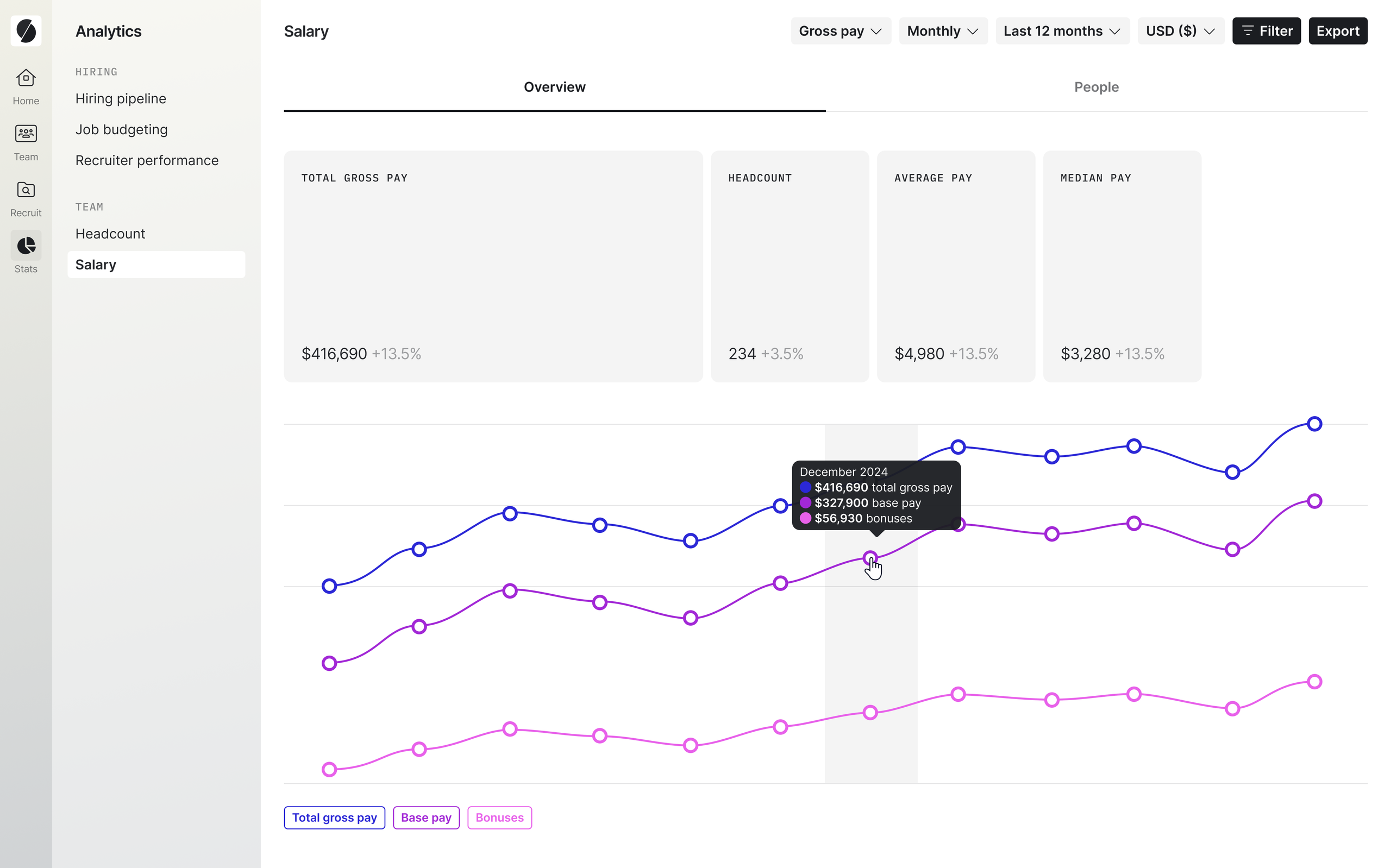Click the '234 +3.5%' headcount value
Viewport: 1391px width, 868px height.
point(766,354)
